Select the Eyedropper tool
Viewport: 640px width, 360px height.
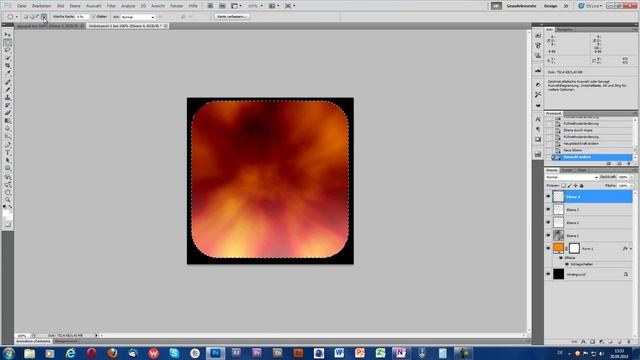pos(7,74)
